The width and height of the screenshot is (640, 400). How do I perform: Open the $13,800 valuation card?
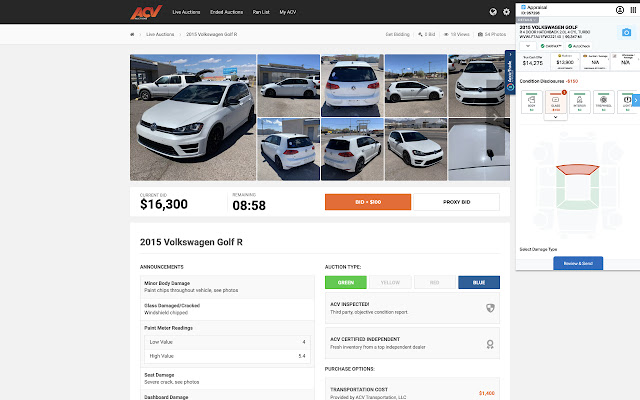click(x=565, y=61)
